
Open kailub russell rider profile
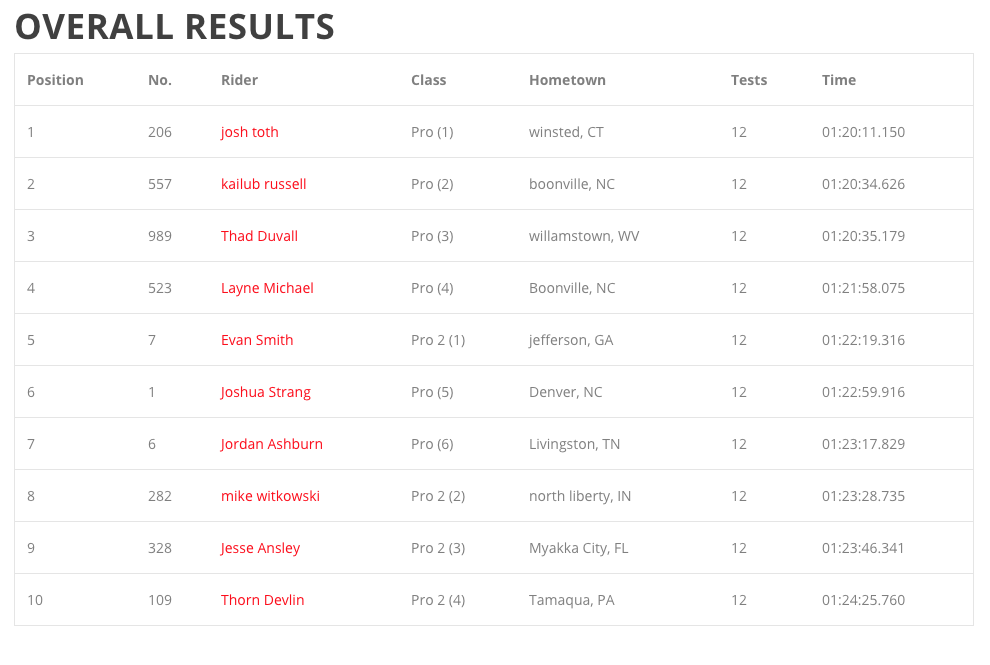[263, 184]
